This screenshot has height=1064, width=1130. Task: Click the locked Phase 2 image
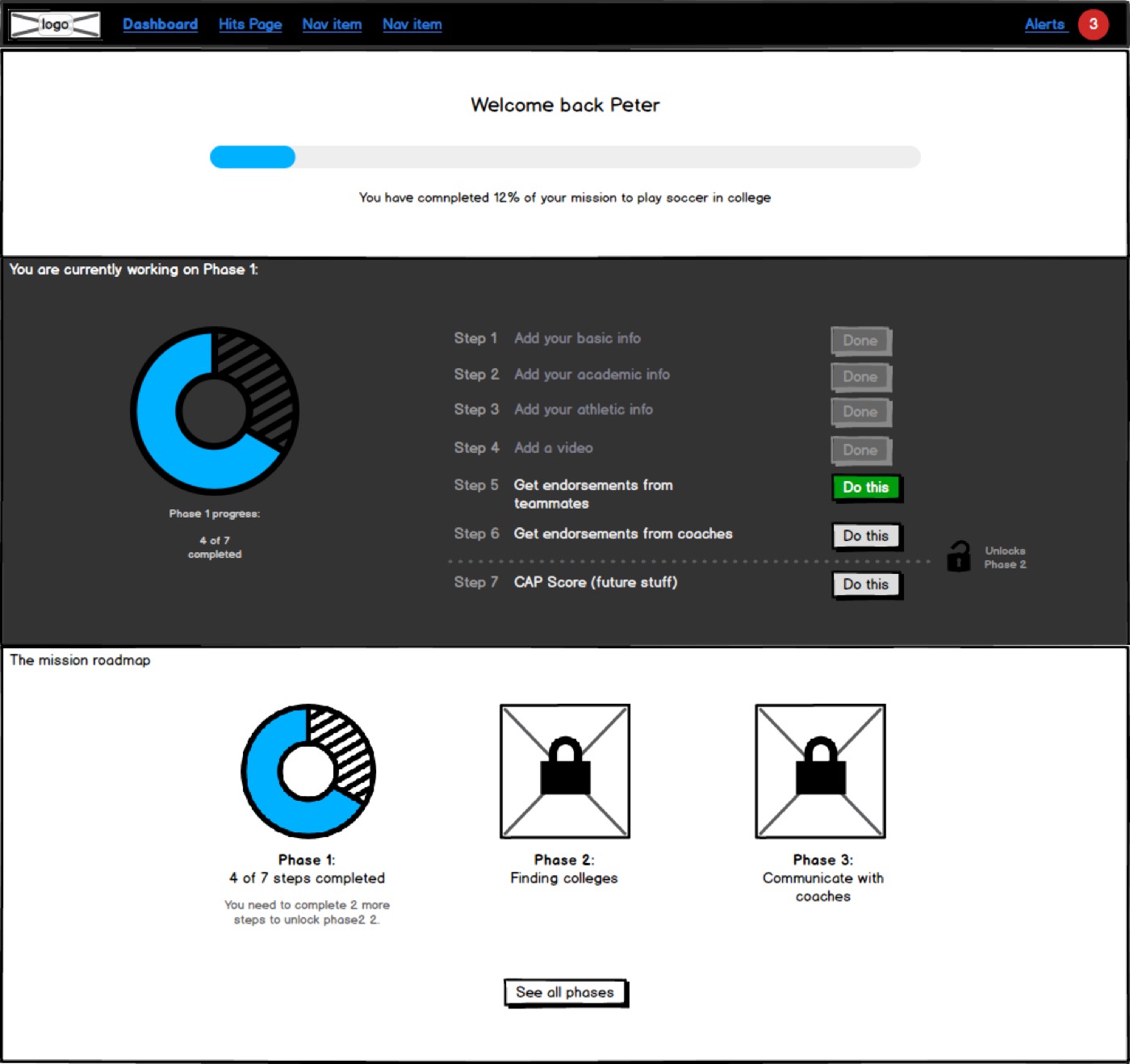pos(564,771)
